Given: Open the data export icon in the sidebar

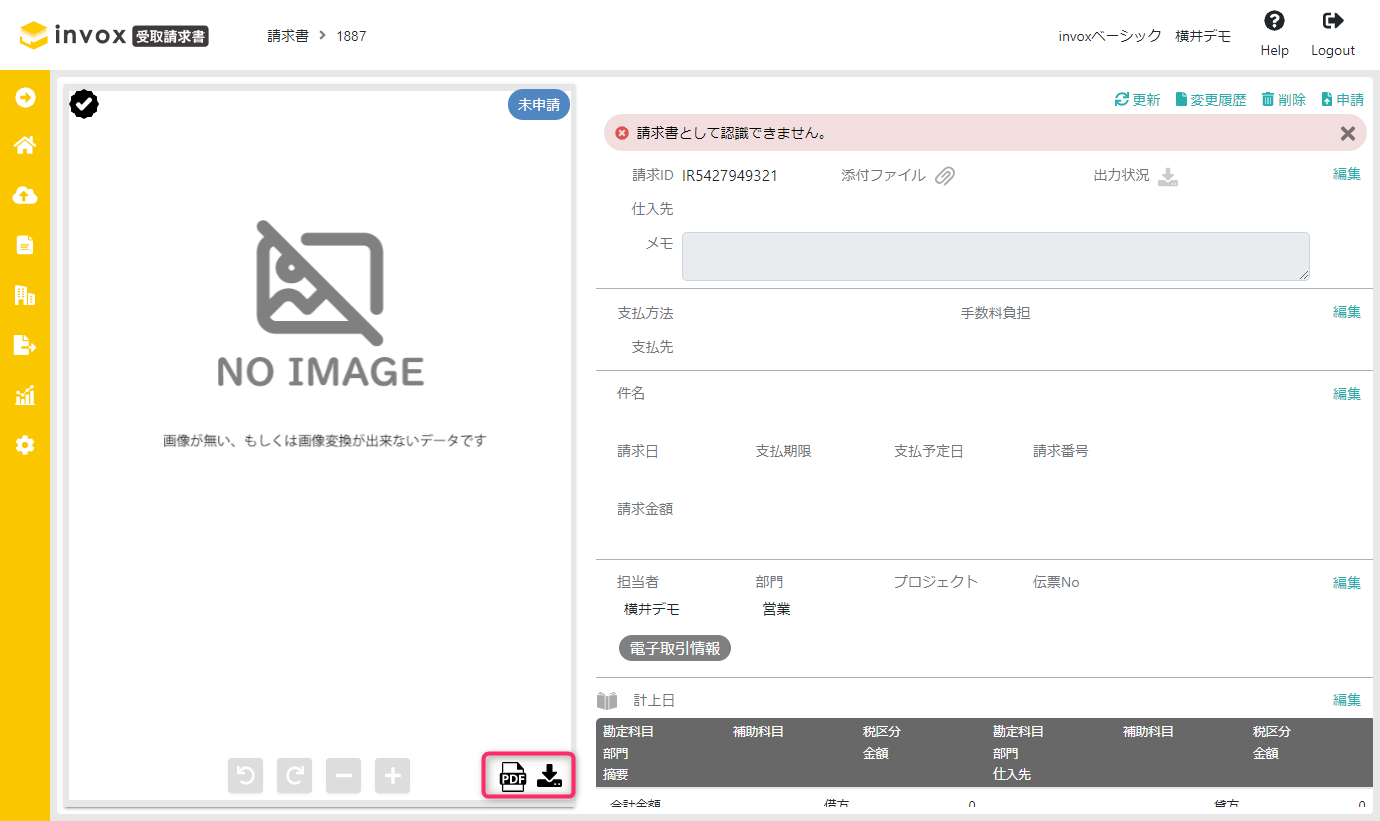Looking at the screenshot, I should pyautogui.click(x=24, y=345).
